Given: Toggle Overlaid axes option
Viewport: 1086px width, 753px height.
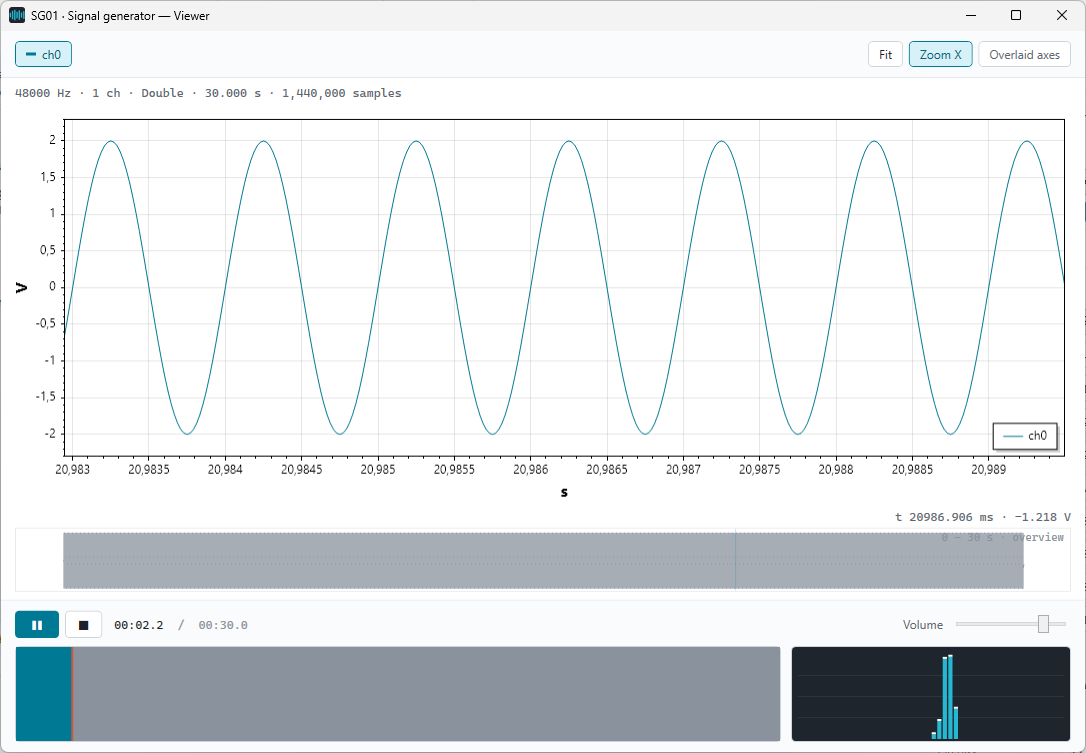Looking at the screenshot, I should click(1024, 55).
